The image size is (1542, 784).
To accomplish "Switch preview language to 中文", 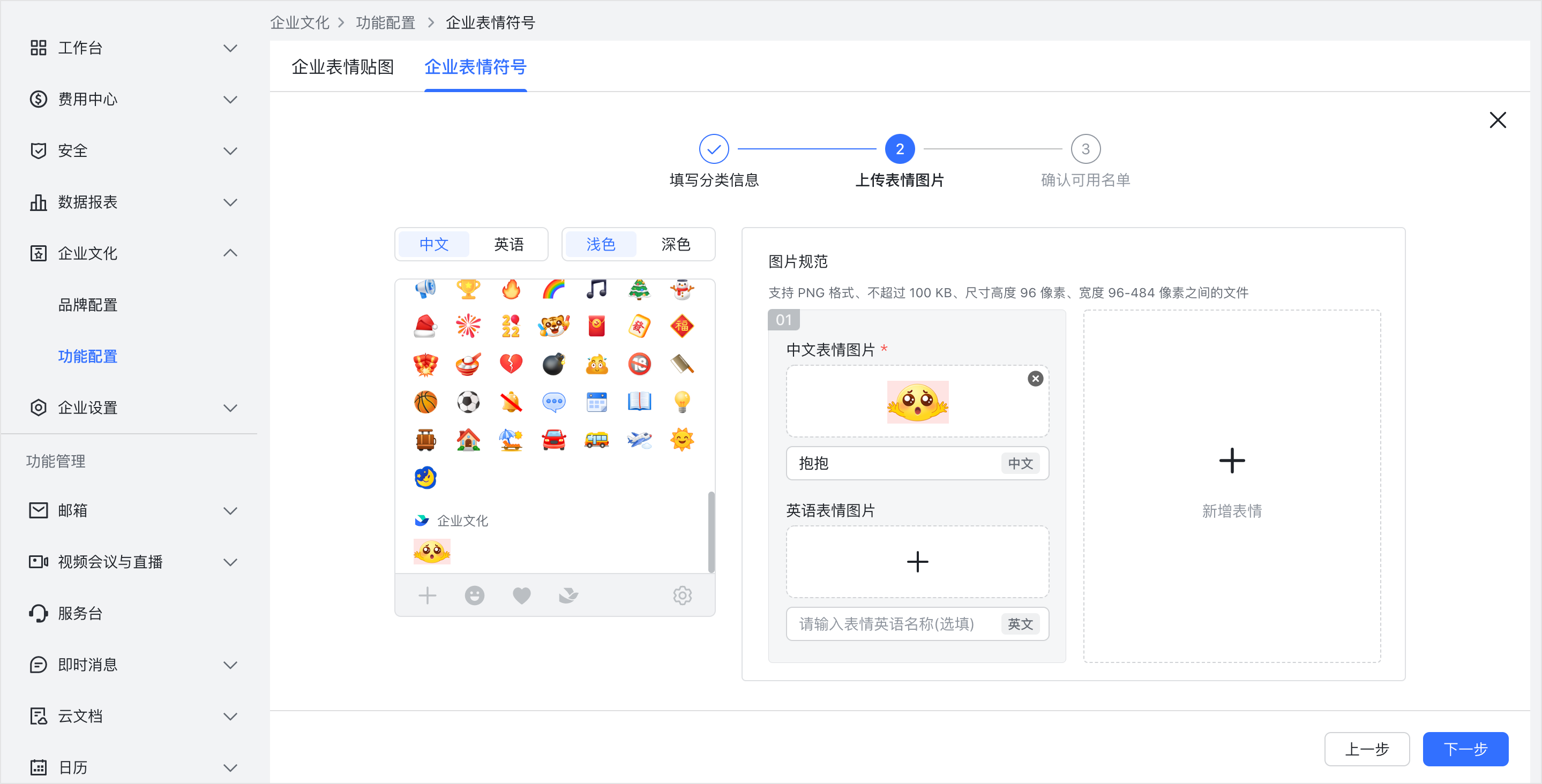I will (434, 244).
